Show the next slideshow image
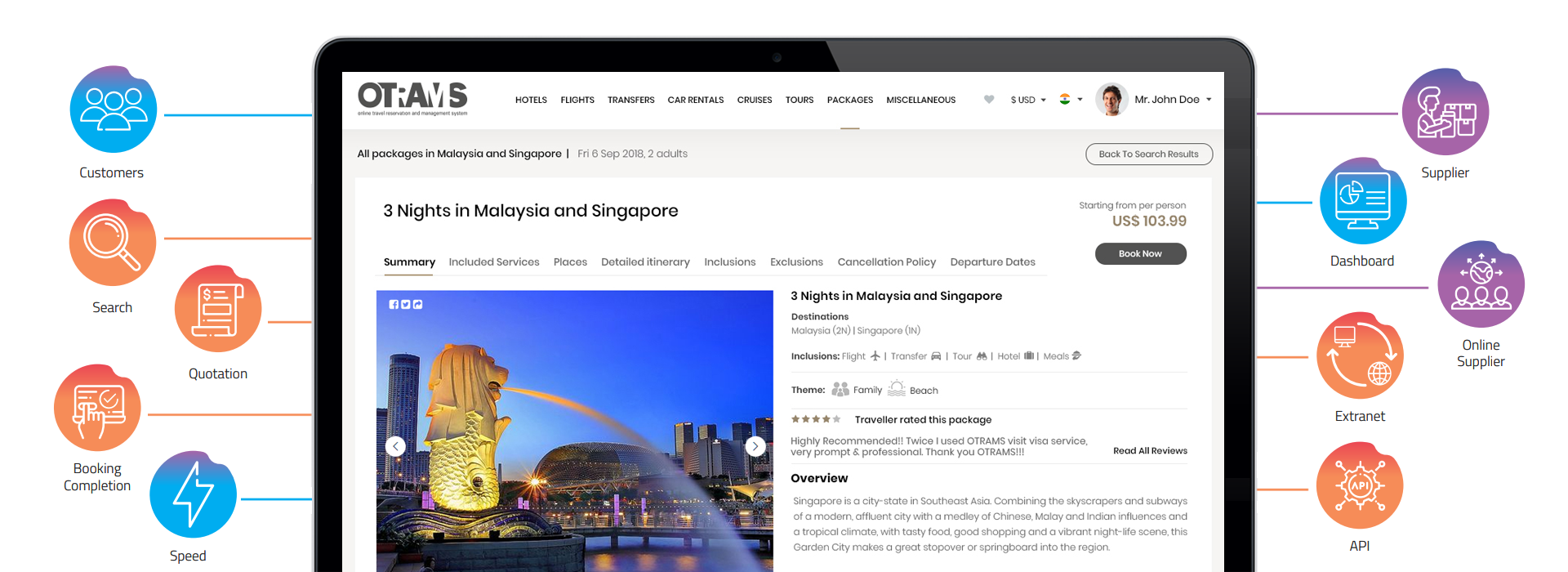 point(755,446)
